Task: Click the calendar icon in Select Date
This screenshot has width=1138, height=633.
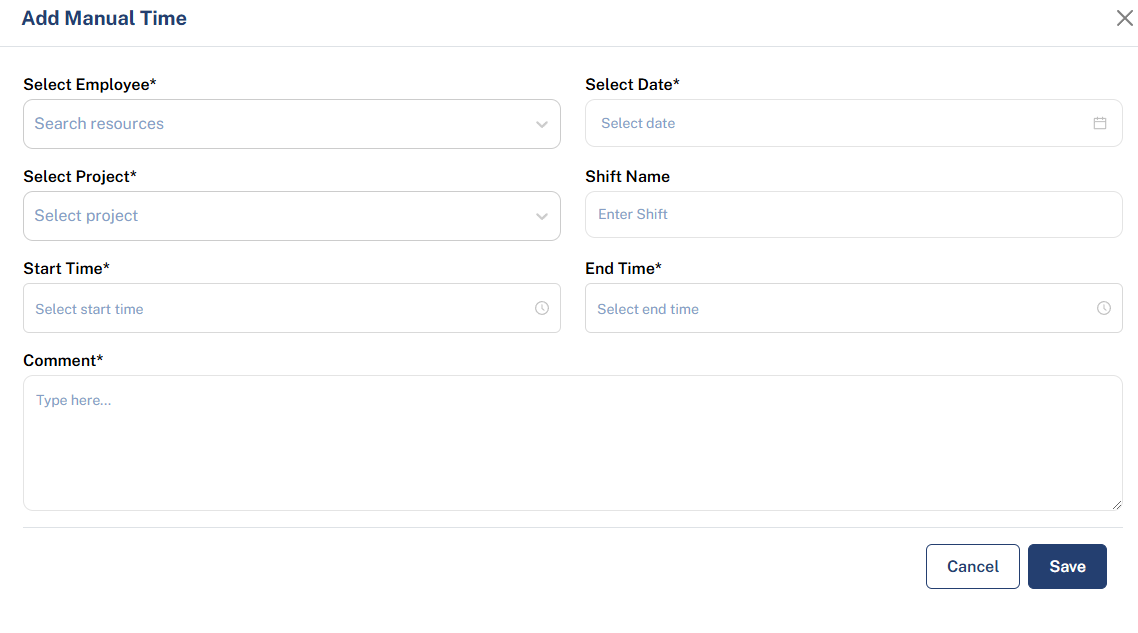Action: point(1100,123)
